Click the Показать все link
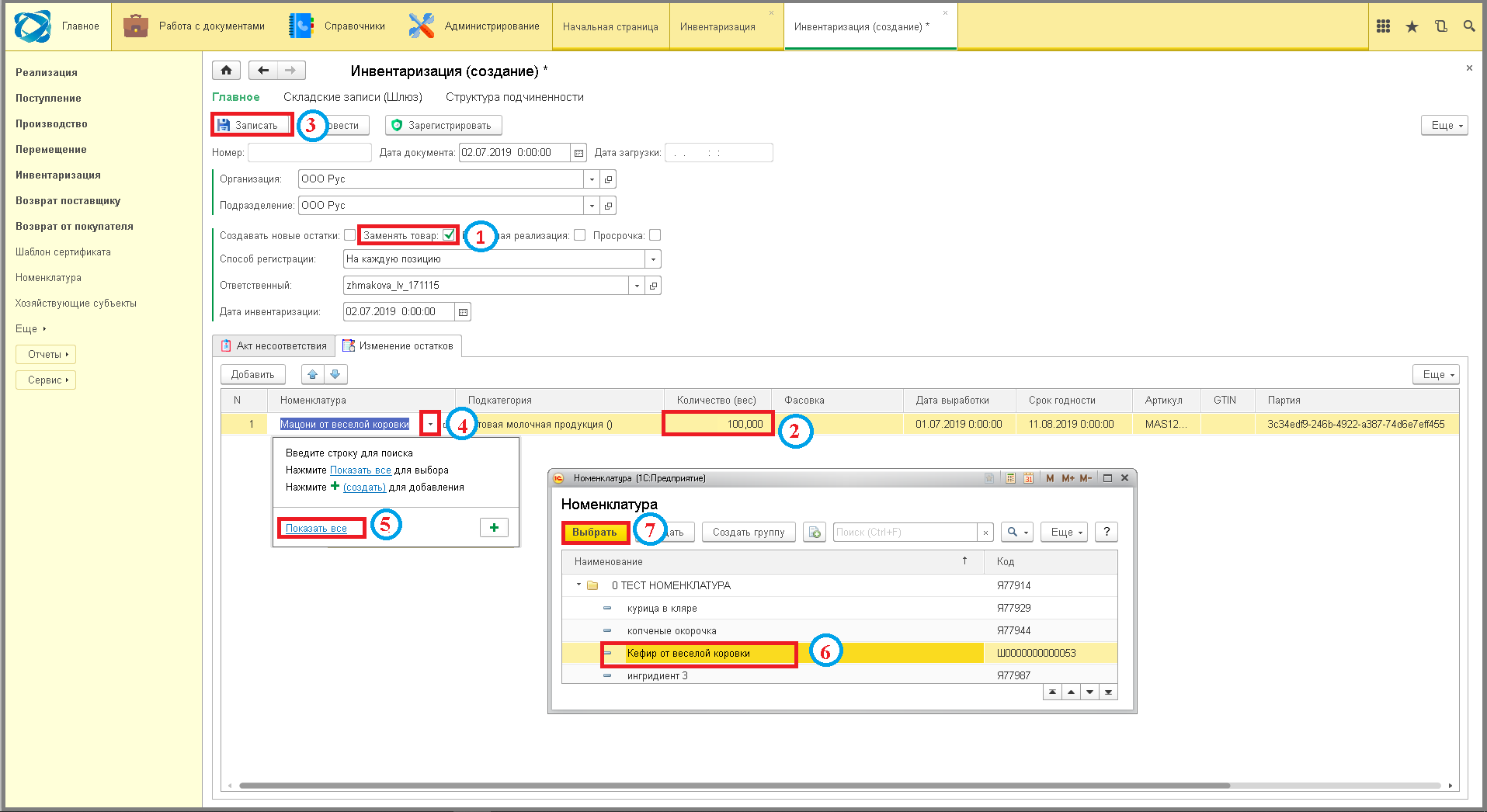The height and width of the screenshot is (812, 1487). coord(316,529)
